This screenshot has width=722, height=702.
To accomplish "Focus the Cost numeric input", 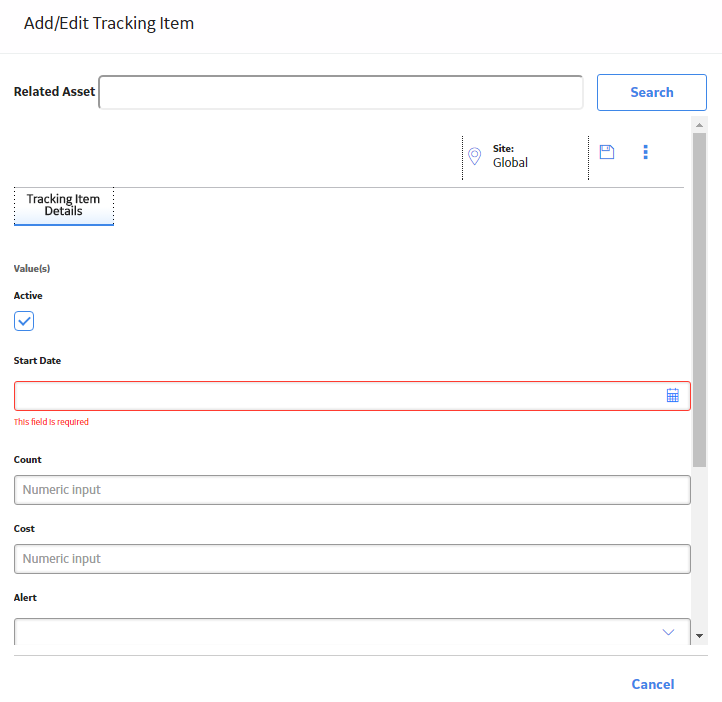I will point(352,559).
